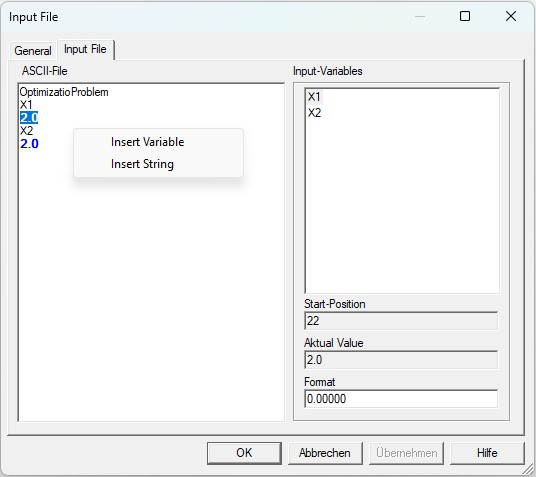The width and height of the screenshot is (536, 477).
Task: Click the Format input field
Action: click(401, 399)
